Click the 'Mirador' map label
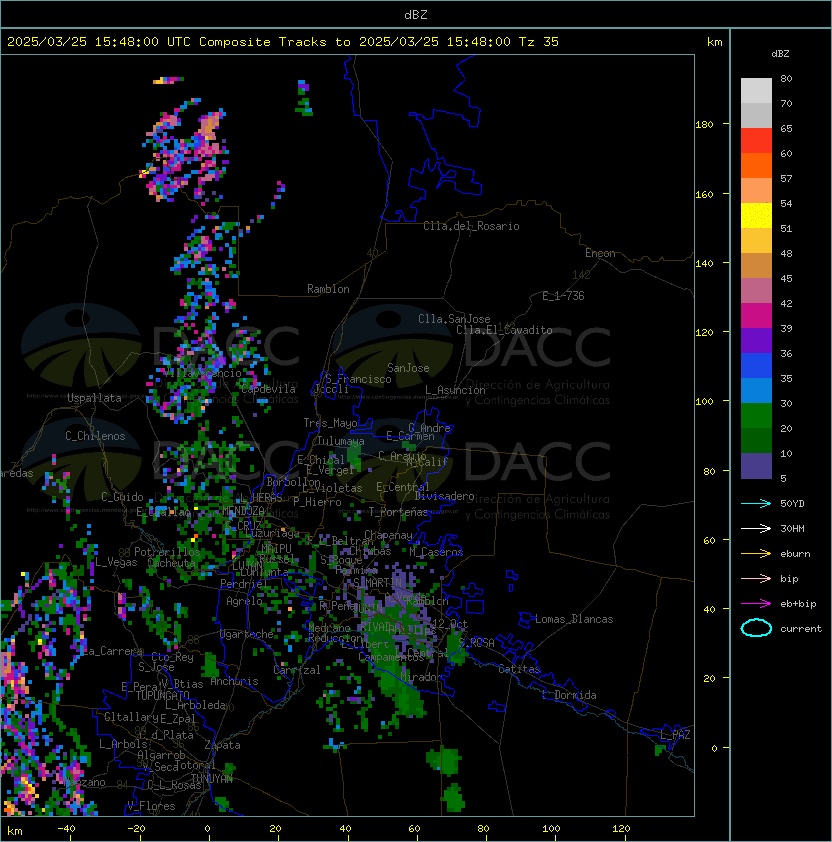This screenshot has height=842, width=832. click(422, 677)
